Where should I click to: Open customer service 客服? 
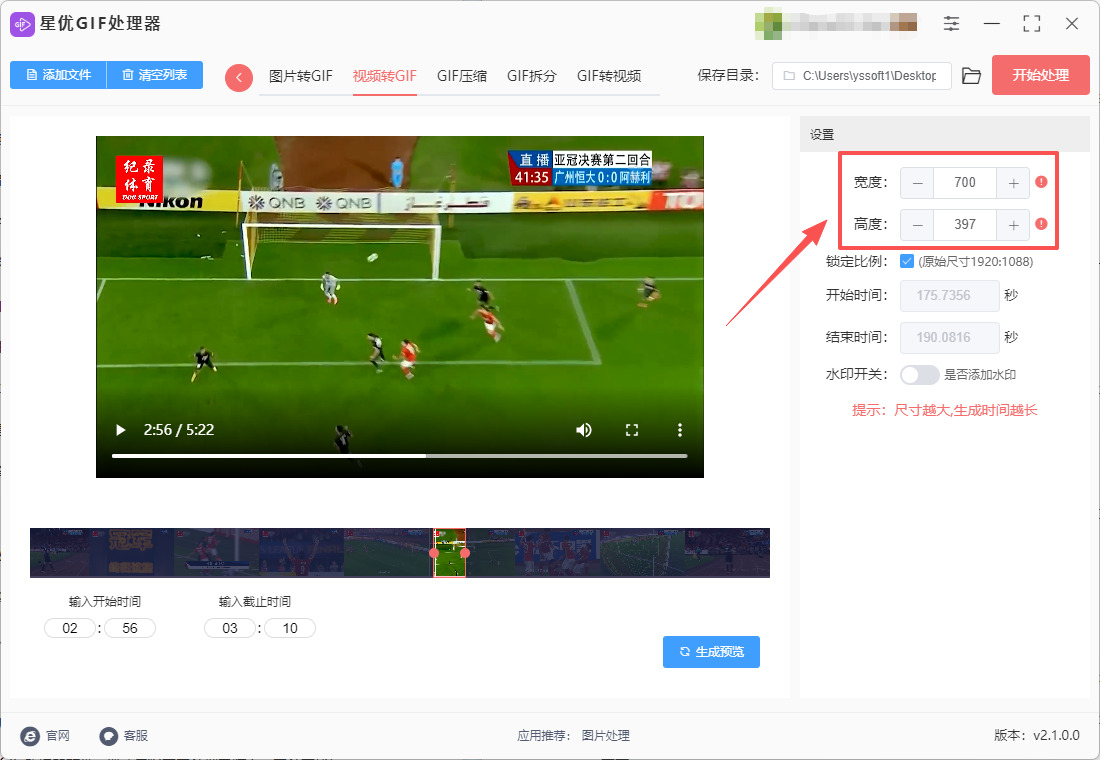(x=123, y=735)
